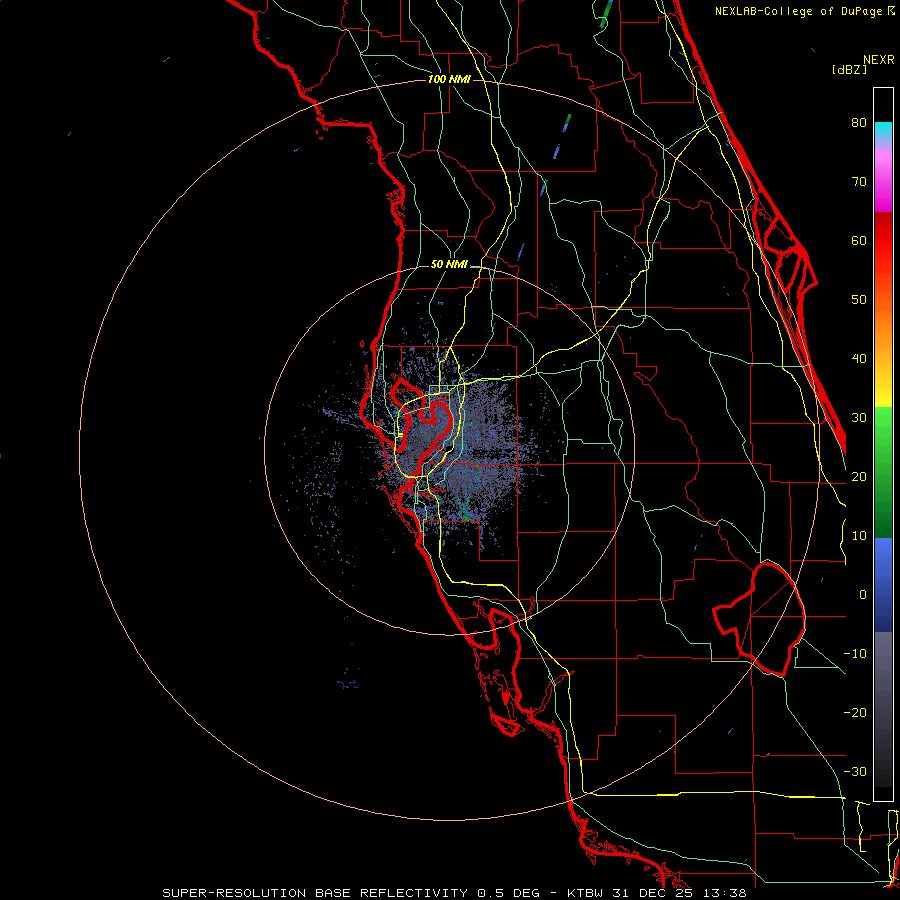Click the [dBZ] units label
The width and height of the screenshot is (900, 900).
(x=849, y=70)
